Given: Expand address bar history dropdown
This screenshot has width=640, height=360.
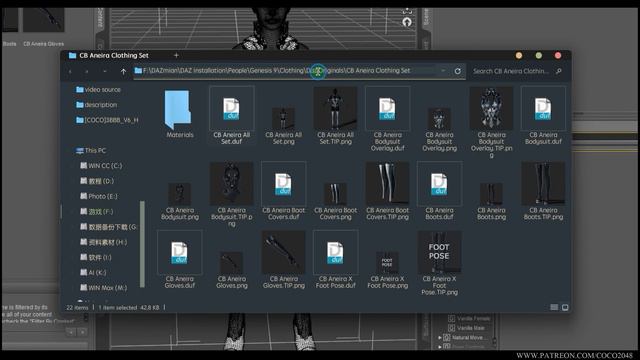Looking at the screenshot, I should [443, 71].
